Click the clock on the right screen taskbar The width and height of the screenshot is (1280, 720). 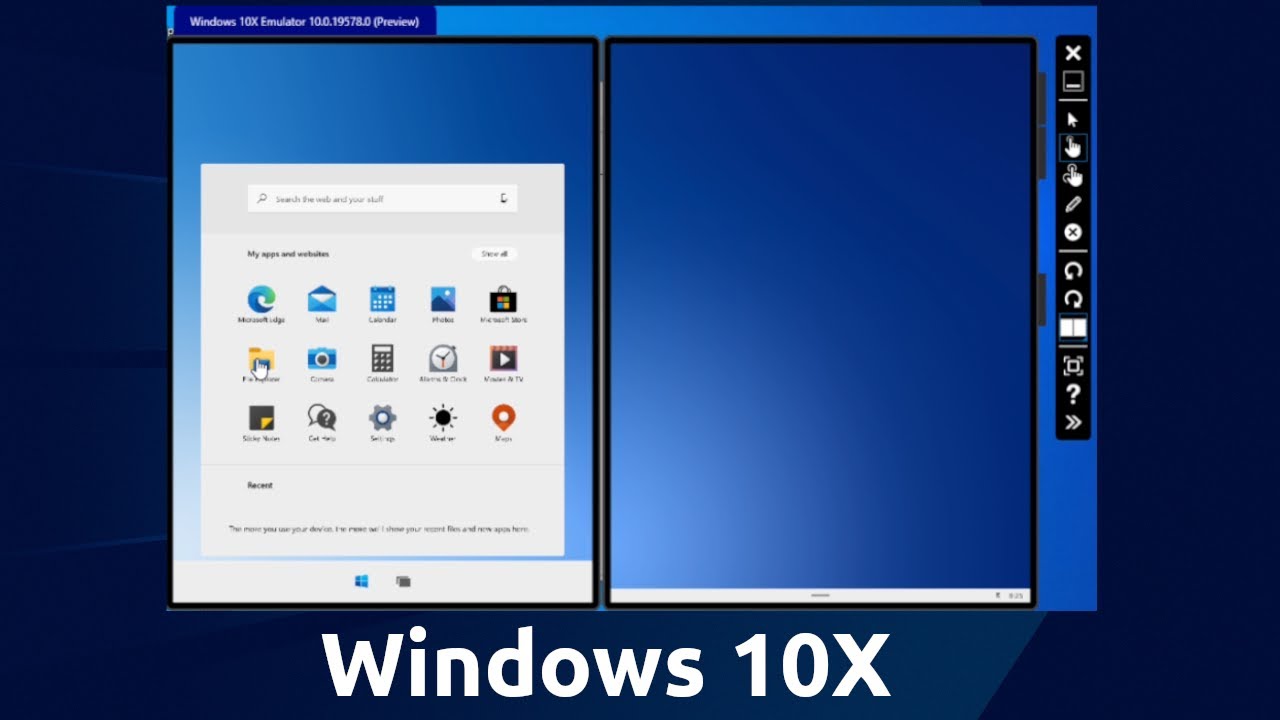point(1016,596)
